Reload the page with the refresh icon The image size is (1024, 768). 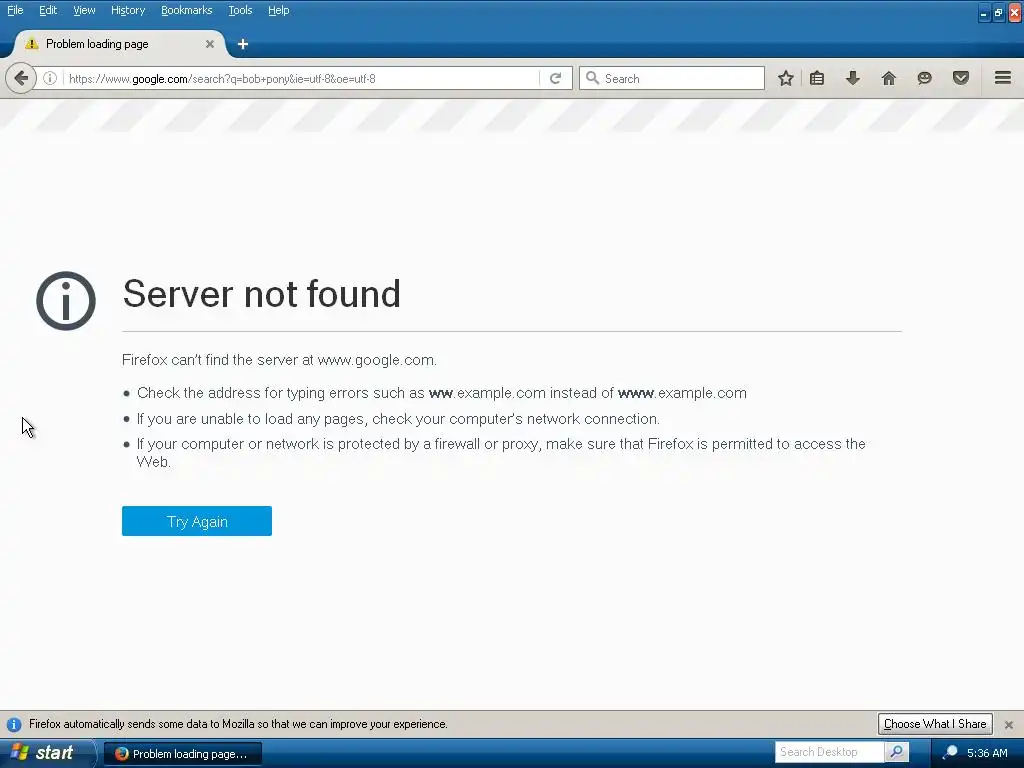coord(556,78)
